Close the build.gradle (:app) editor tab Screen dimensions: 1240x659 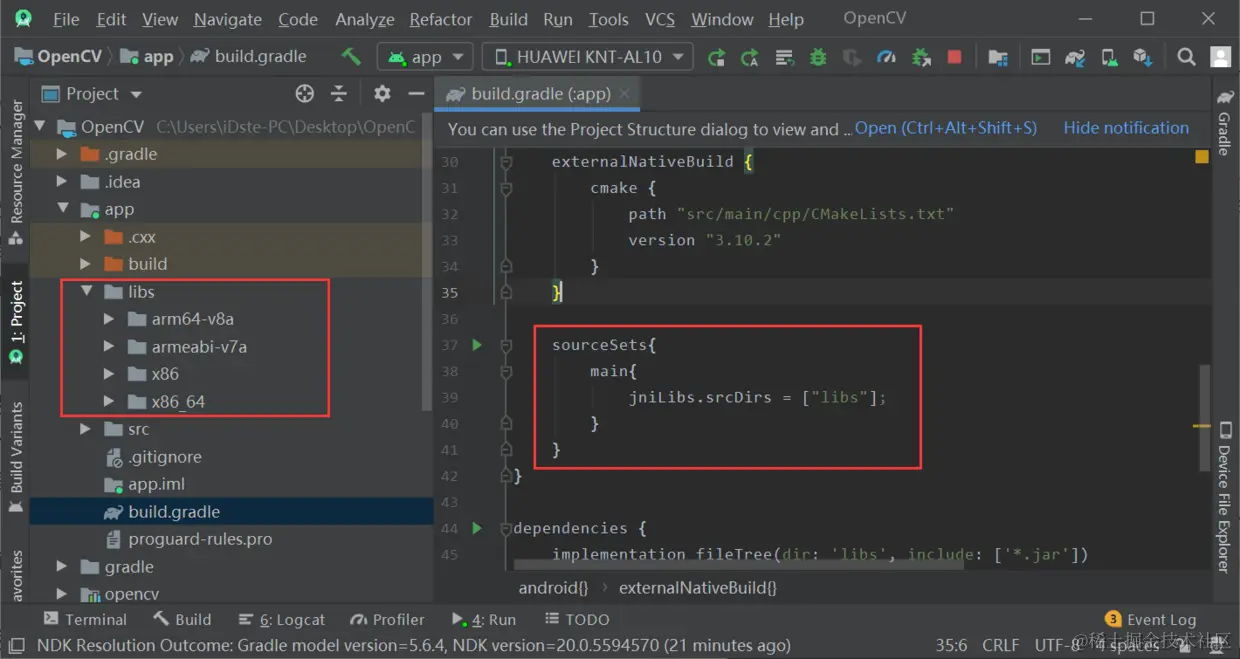click(625, 93)
